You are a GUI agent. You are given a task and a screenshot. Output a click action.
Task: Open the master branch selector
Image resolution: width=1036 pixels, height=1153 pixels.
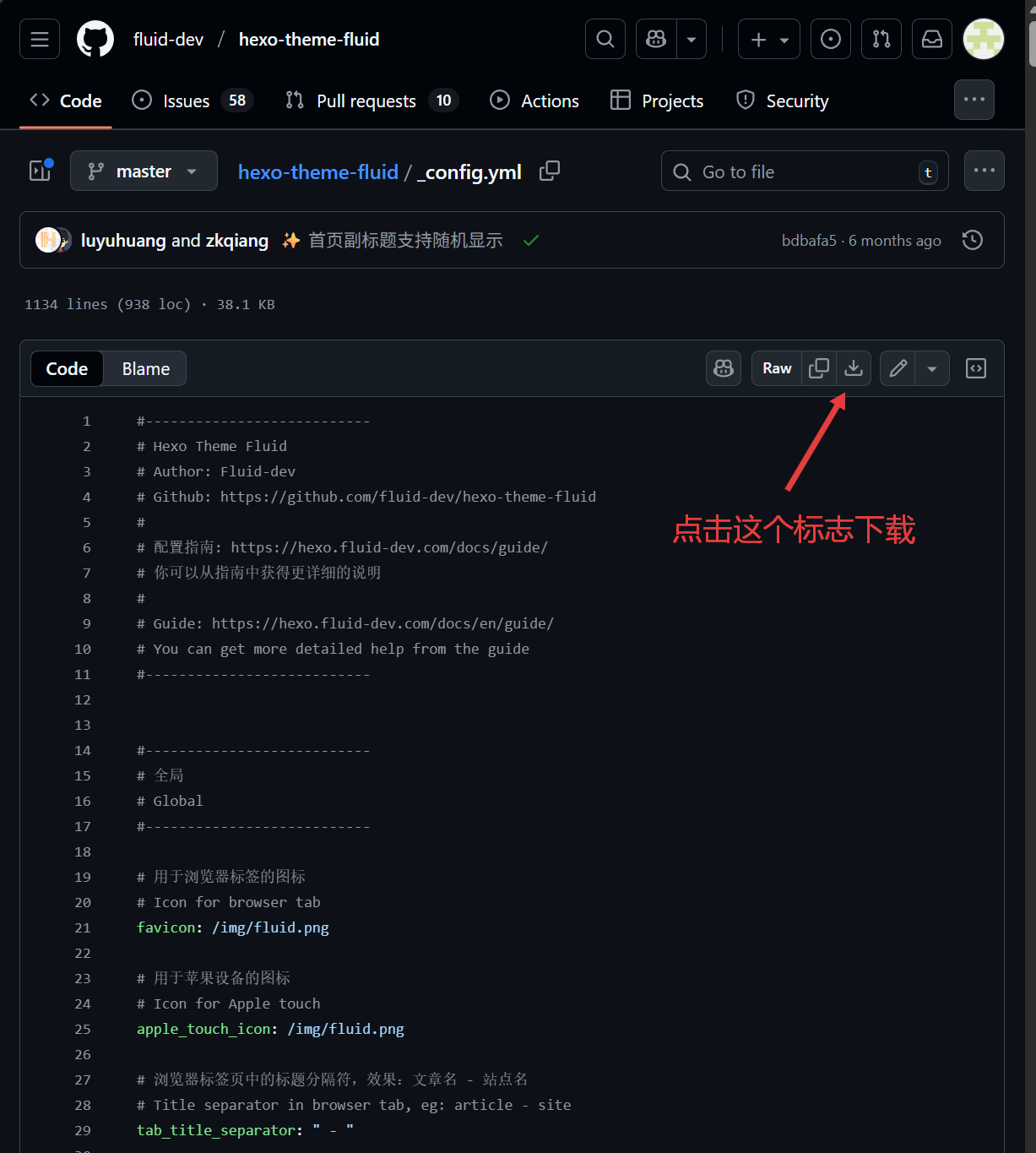[144, 171]
